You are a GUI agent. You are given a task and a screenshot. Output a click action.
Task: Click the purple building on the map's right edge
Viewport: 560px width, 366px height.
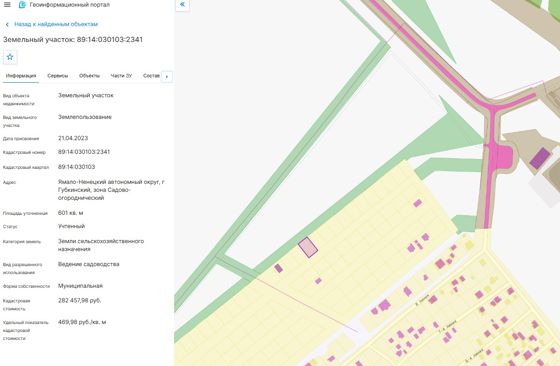coord(540,158)
